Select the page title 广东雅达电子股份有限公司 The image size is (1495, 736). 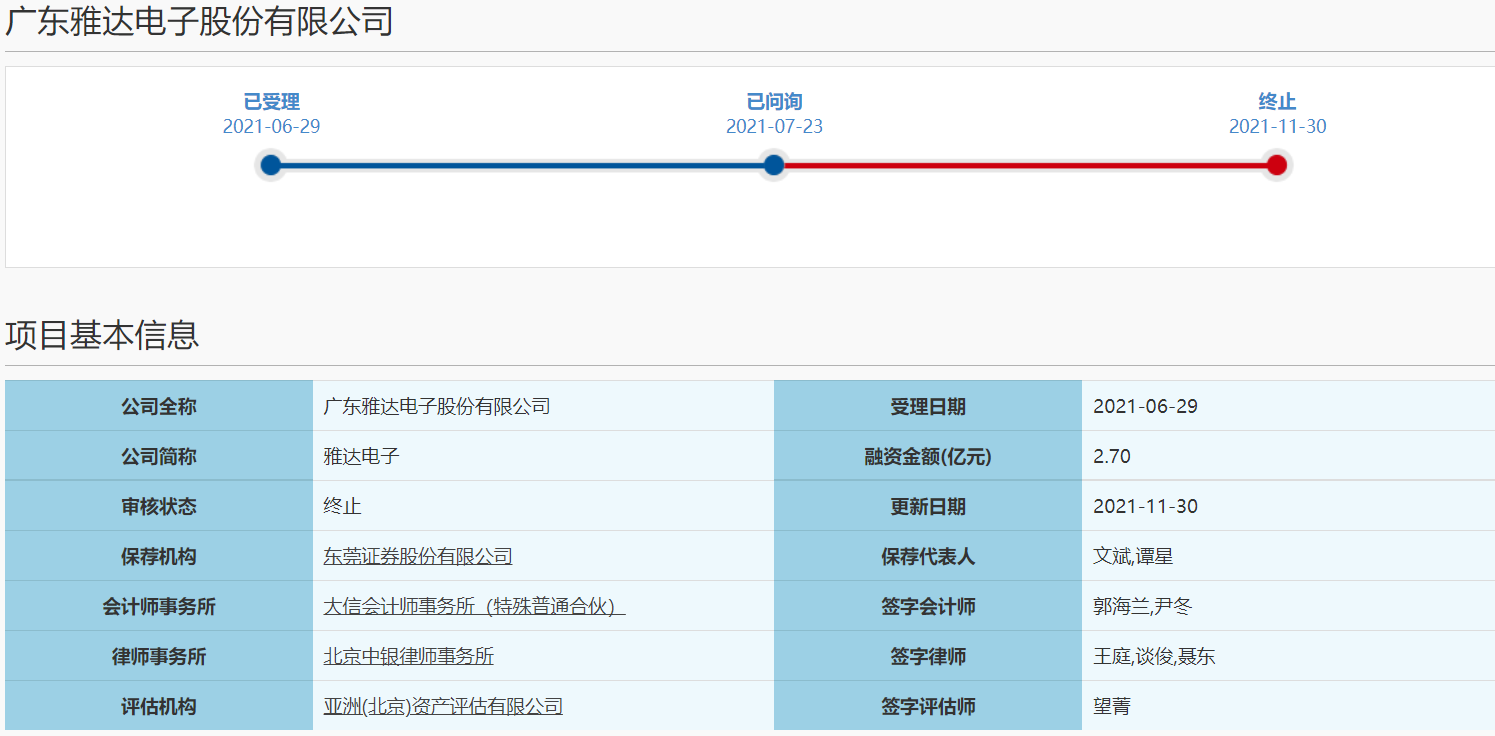[x=199, y=20]
